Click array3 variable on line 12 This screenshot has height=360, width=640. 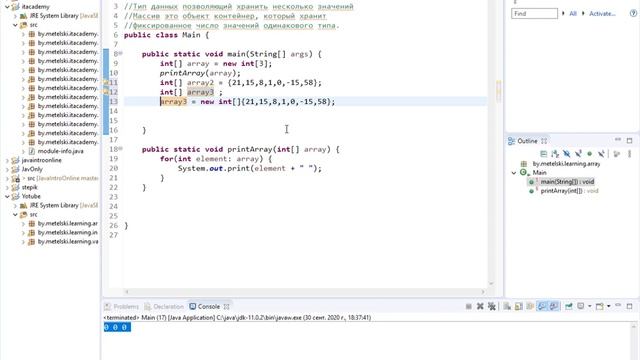click(x=200, y=92)
